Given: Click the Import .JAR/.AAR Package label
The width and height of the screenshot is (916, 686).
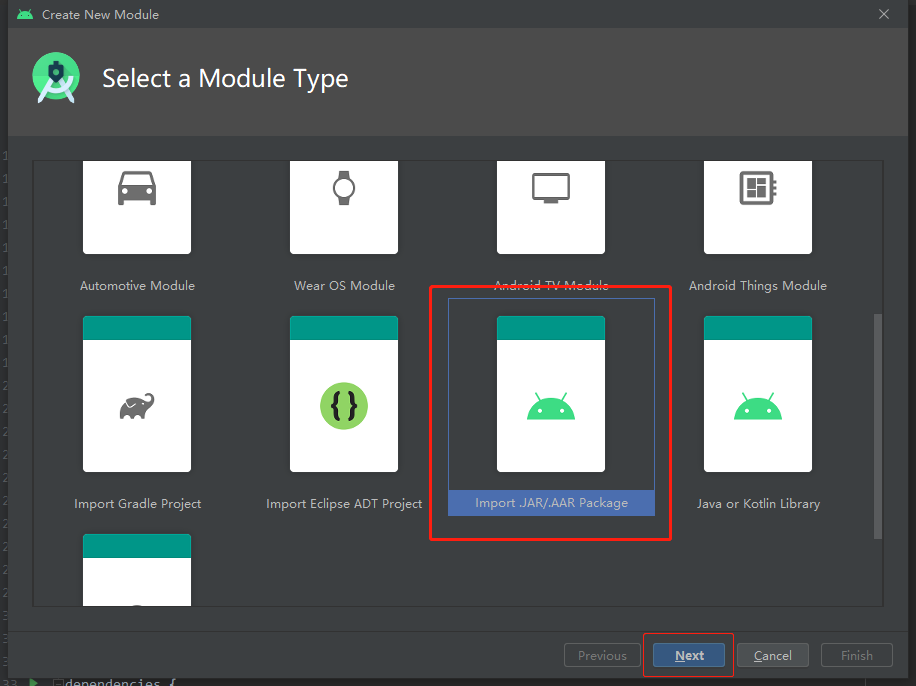Looking at the screenshot, I should (x=551, y=503).
